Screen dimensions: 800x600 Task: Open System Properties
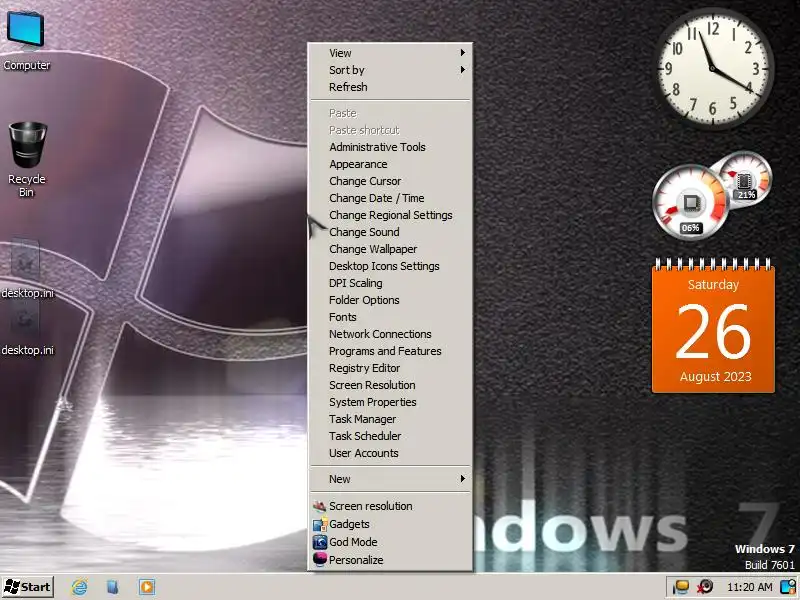coord(391,402)
